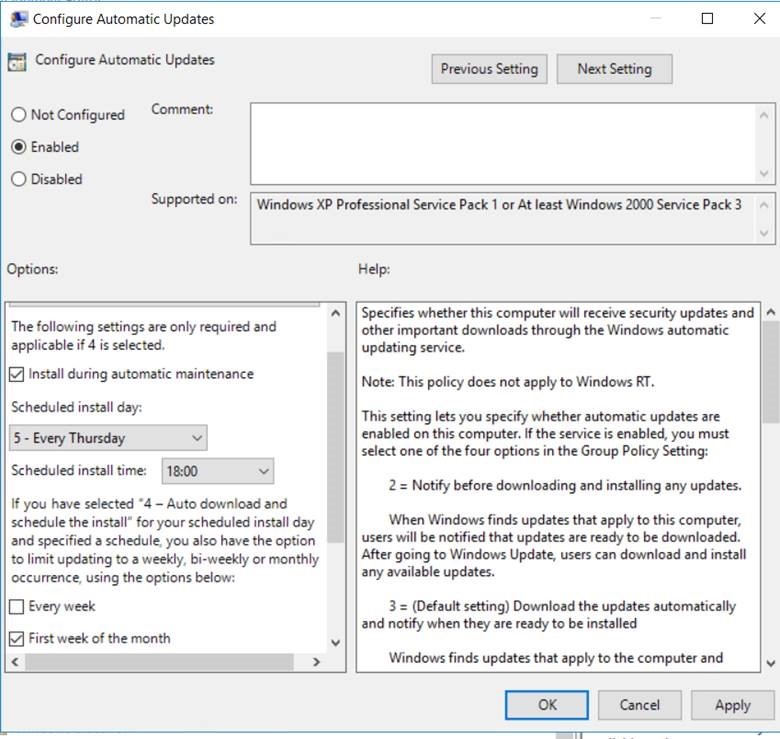Maximize the Configure Automatic Updates window
The width and height of the screenshot is (780, 739).
coord(708,18)
